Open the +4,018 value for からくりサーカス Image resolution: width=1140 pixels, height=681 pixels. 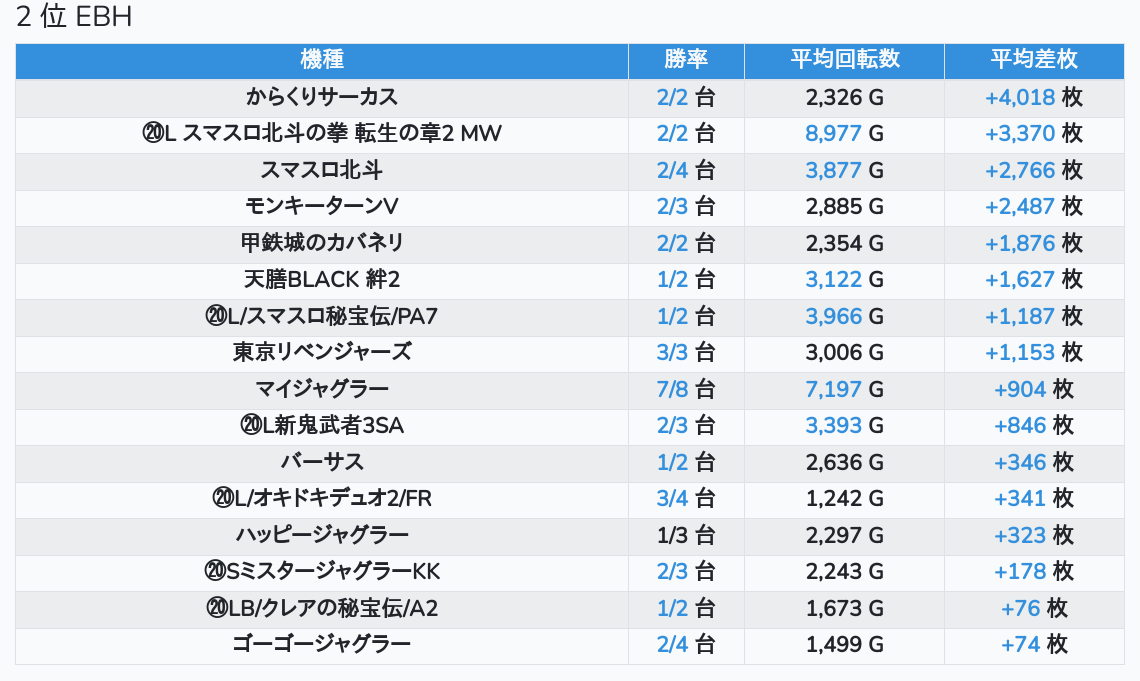(x=1020, y=98)
